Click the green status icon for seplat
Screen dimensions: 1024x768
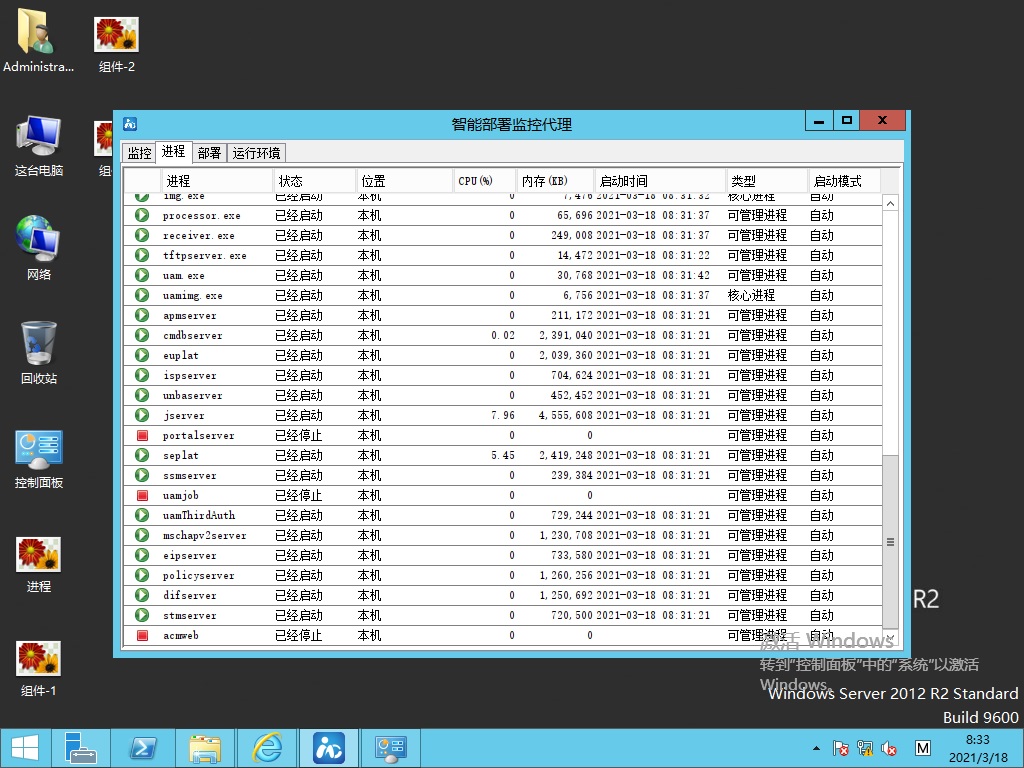coord(142,455)
